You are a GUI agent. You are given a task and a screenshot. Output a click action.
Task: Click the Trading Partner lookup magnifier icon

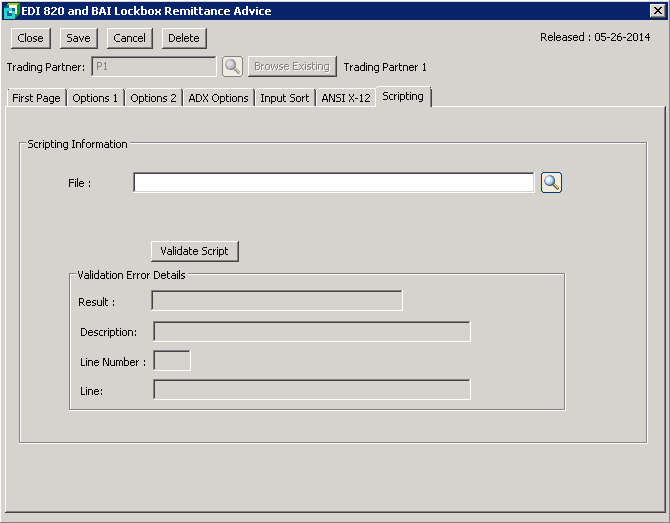(232, 67)
